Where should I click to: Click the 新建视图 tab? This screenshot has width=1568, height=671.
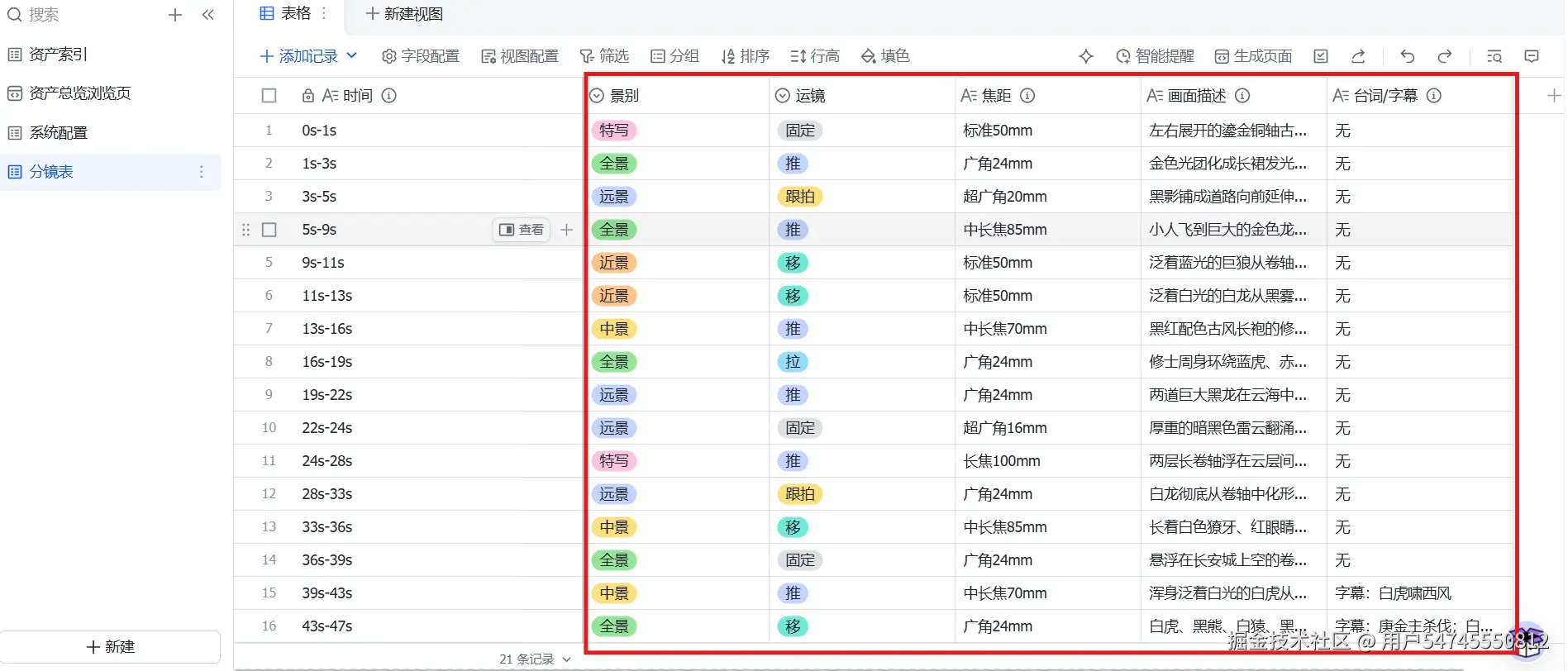[x=404, y=14]
